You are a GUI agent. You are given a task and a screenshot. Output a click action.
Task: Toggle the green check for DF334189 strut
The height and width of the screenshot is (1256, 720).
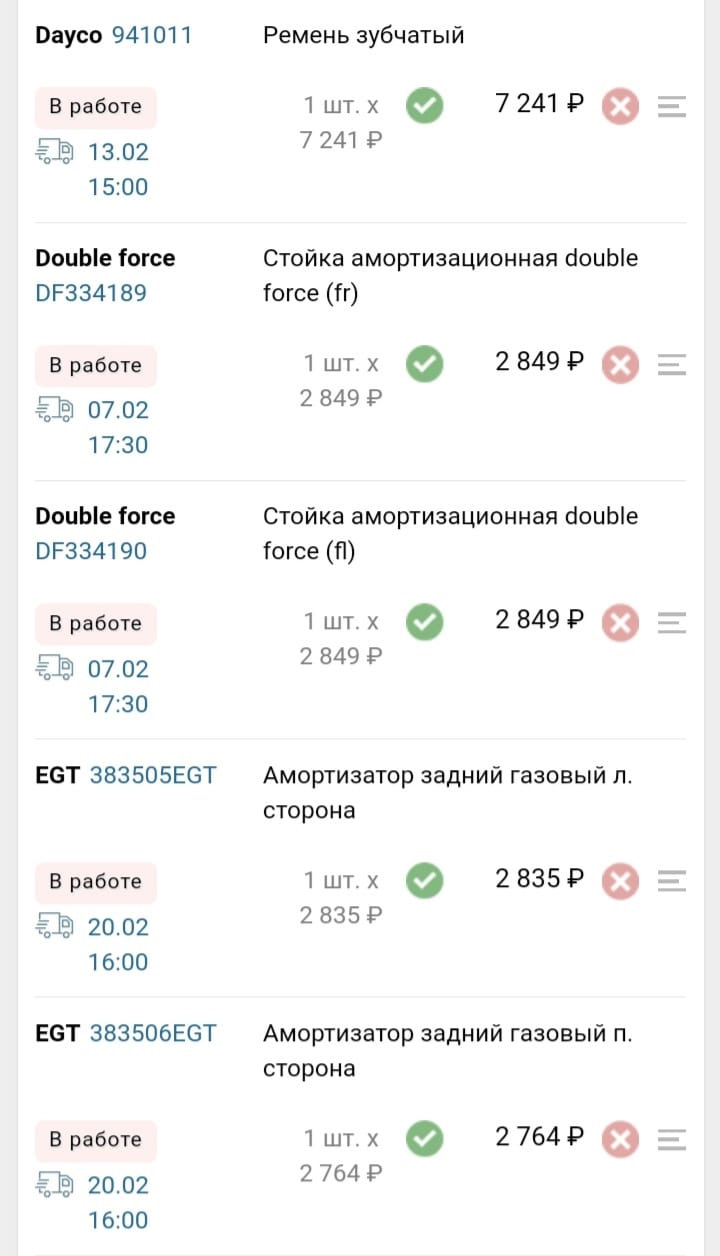tap(423, 364)
